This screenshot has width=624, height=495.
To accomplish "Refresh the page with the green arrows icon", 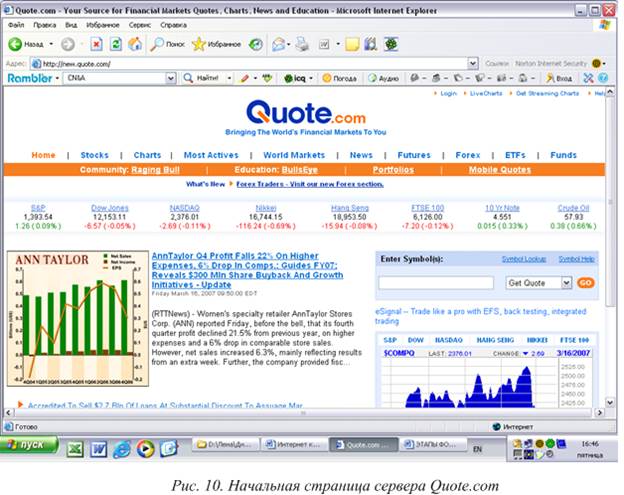I will pos(115,44).
